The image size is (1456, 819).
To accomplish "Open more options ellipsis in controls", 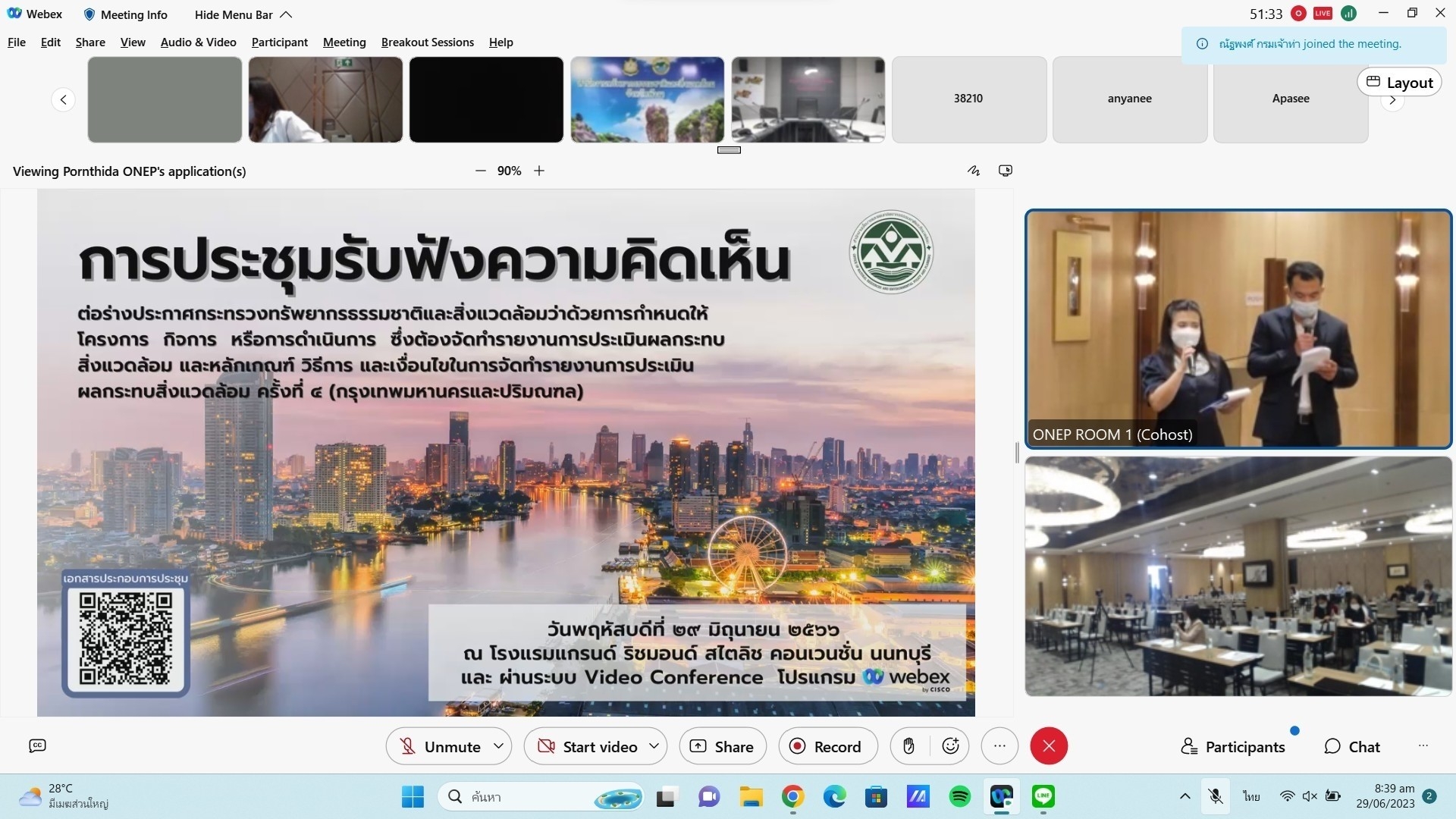I will [999, 746].
